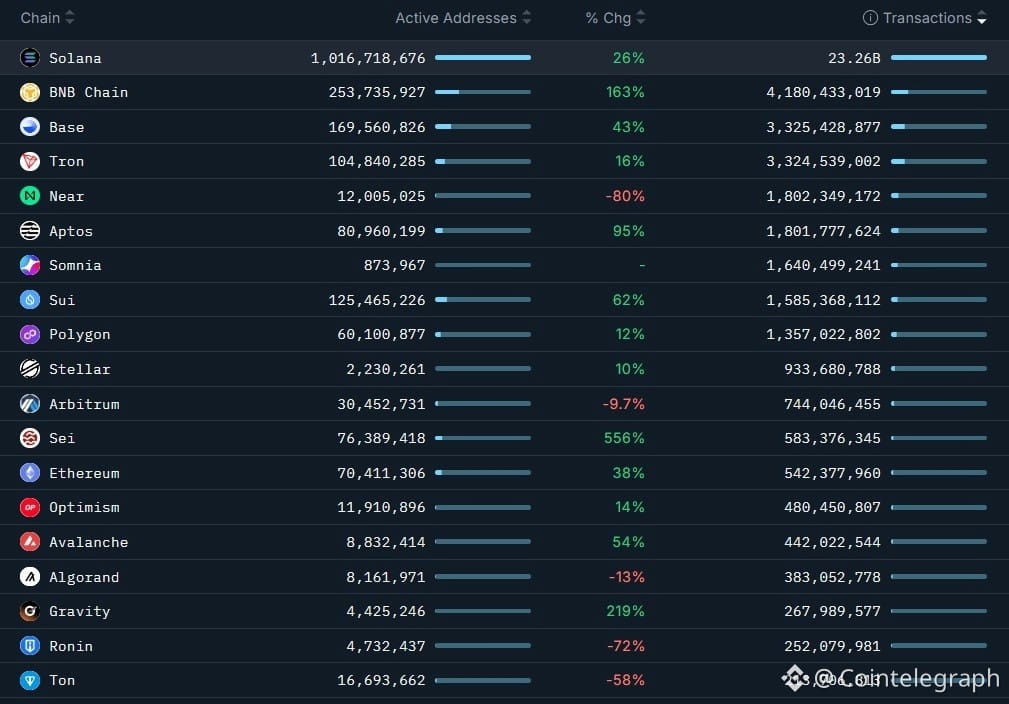Open the Polygon chain row
The width and height of the screenshot is (1009, 704).
79,334
